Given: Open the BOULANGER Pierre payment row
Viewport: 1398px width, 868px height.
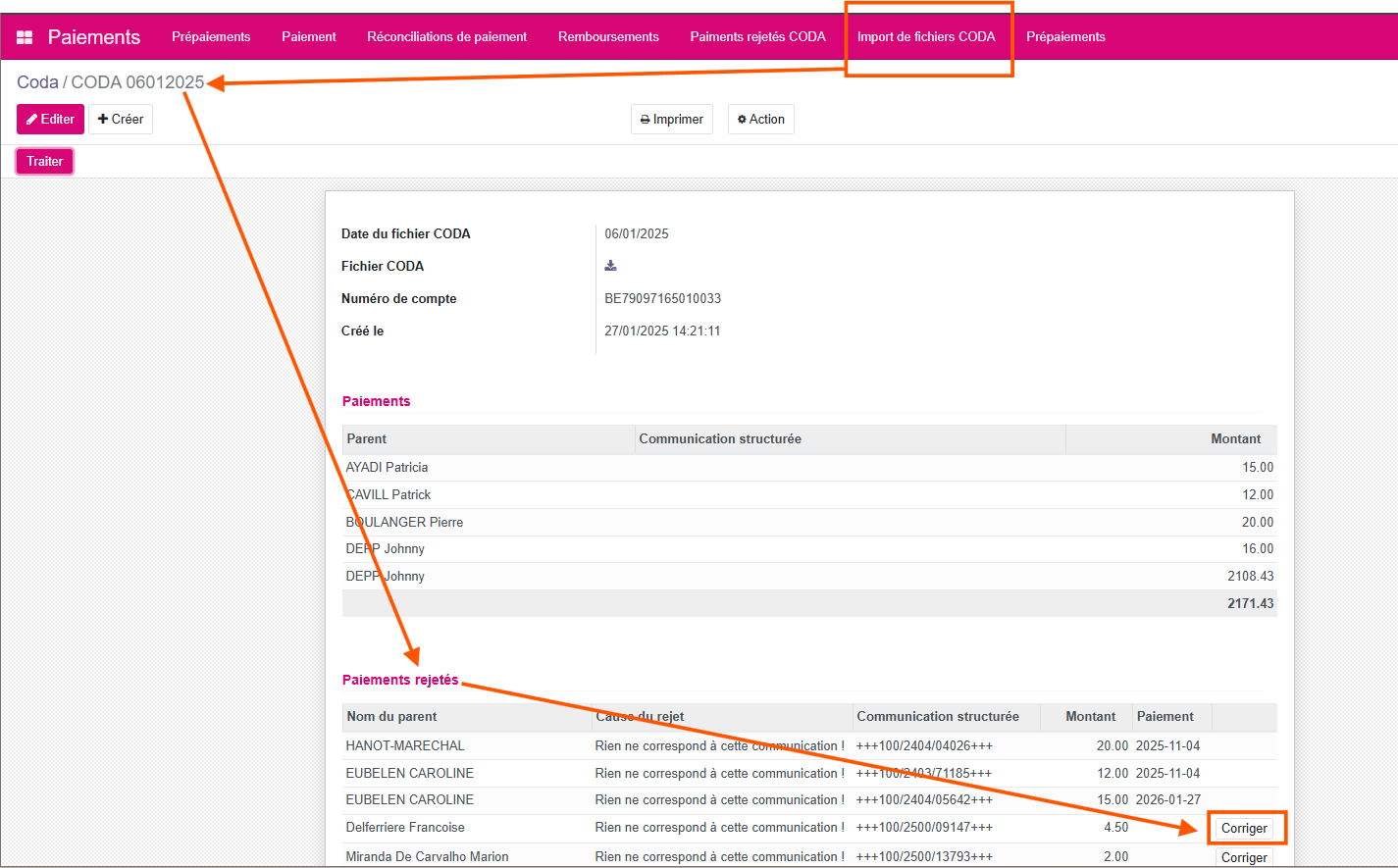Looking at the screenshot, I should click(x=404, y=523).
